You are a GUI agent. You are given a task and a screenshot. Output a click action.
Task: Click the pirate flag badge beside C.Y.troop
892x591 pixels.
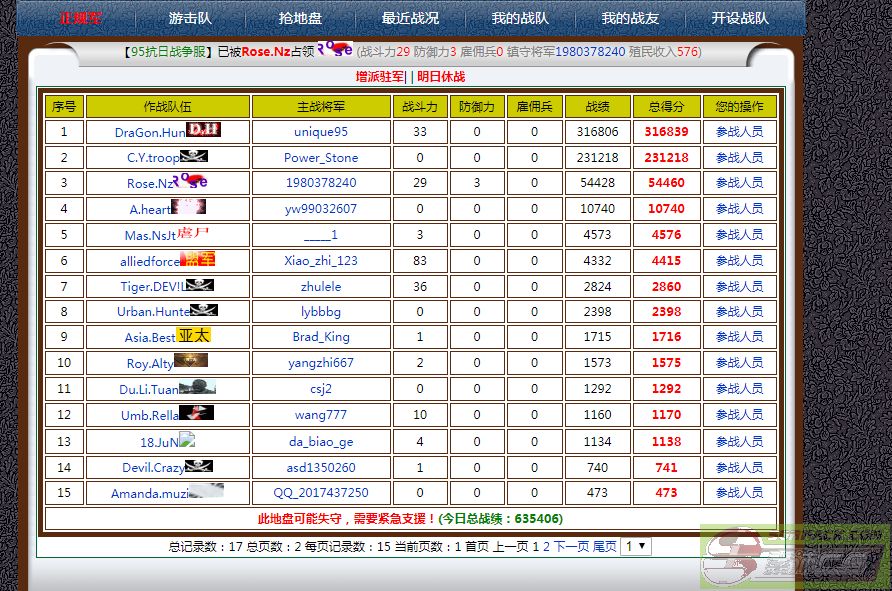pyautogui.click(x=194, y=156)
